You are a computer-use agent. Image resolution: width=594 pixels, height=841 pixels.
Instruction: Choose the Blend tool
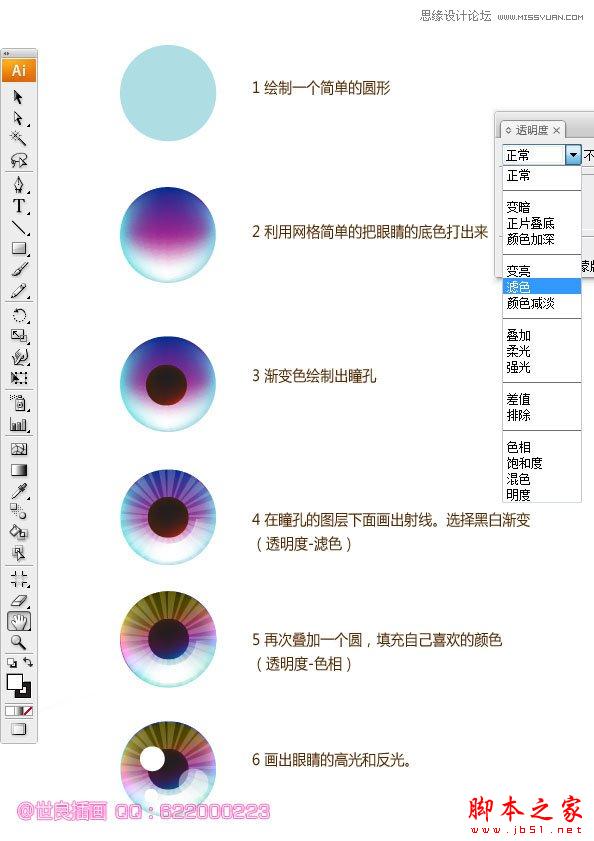(x=18, y=511)
